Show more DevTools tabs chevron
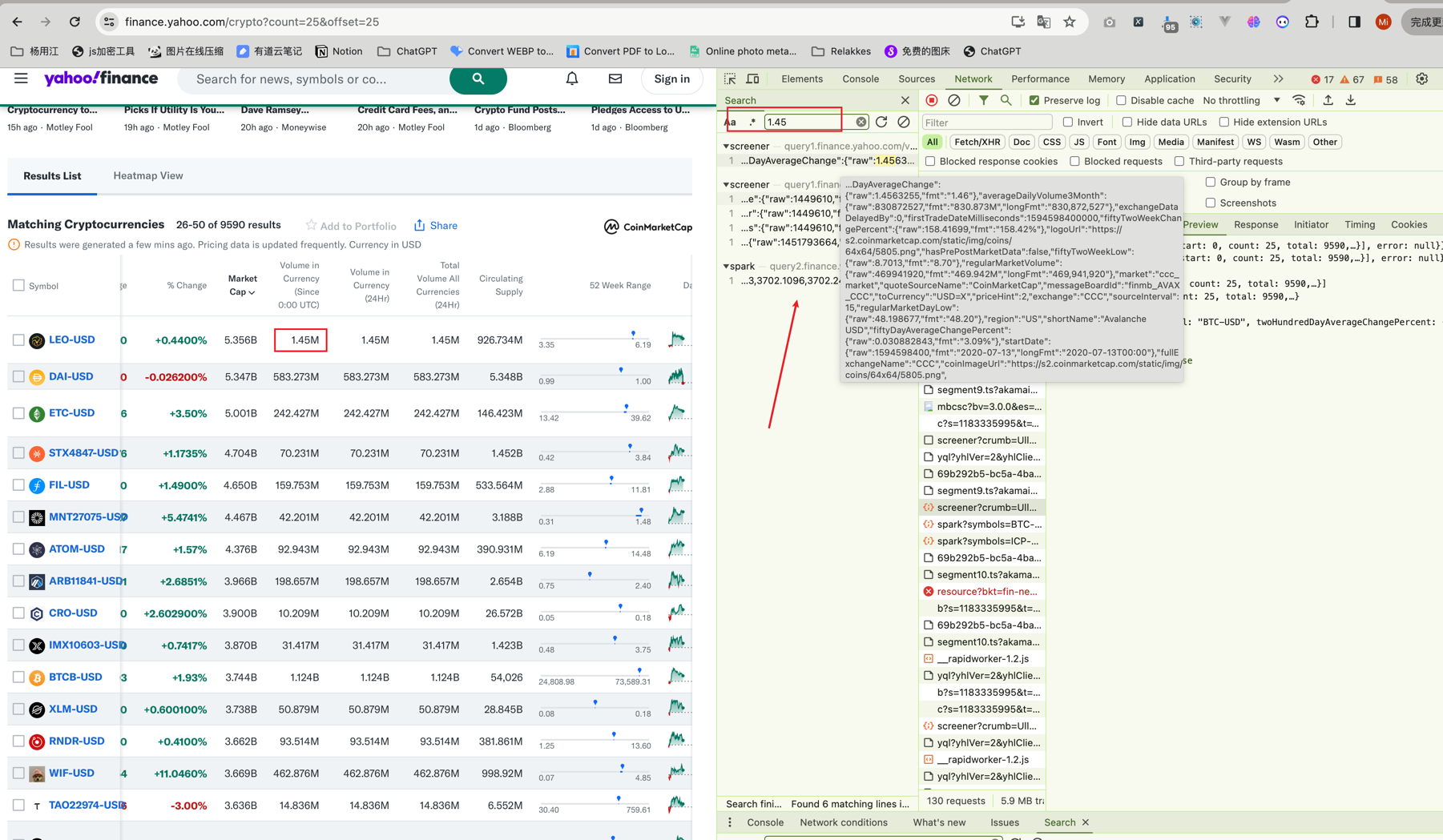 (x=1278, y=78)
